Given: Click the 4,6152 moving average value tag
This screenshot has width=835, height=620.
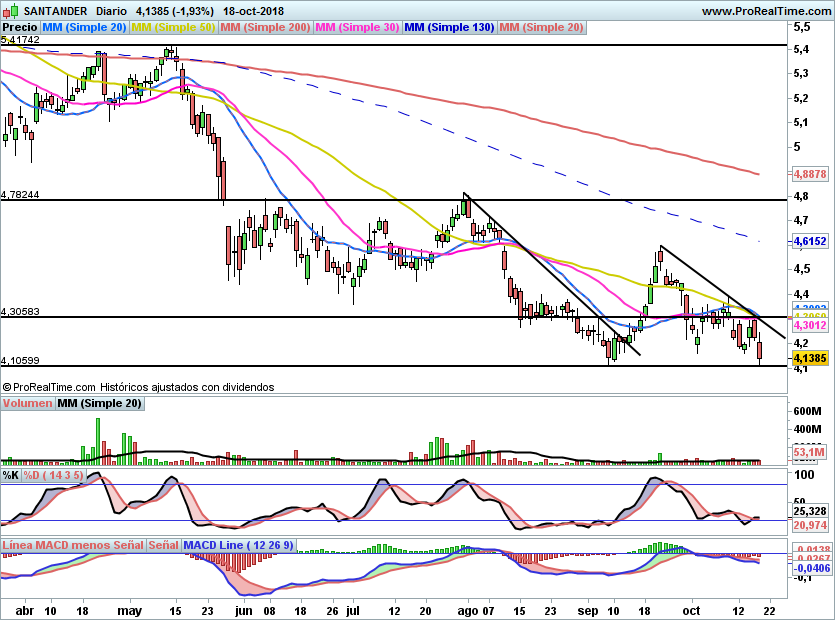Looking at the screenshot, I should (x=810, y=241).
